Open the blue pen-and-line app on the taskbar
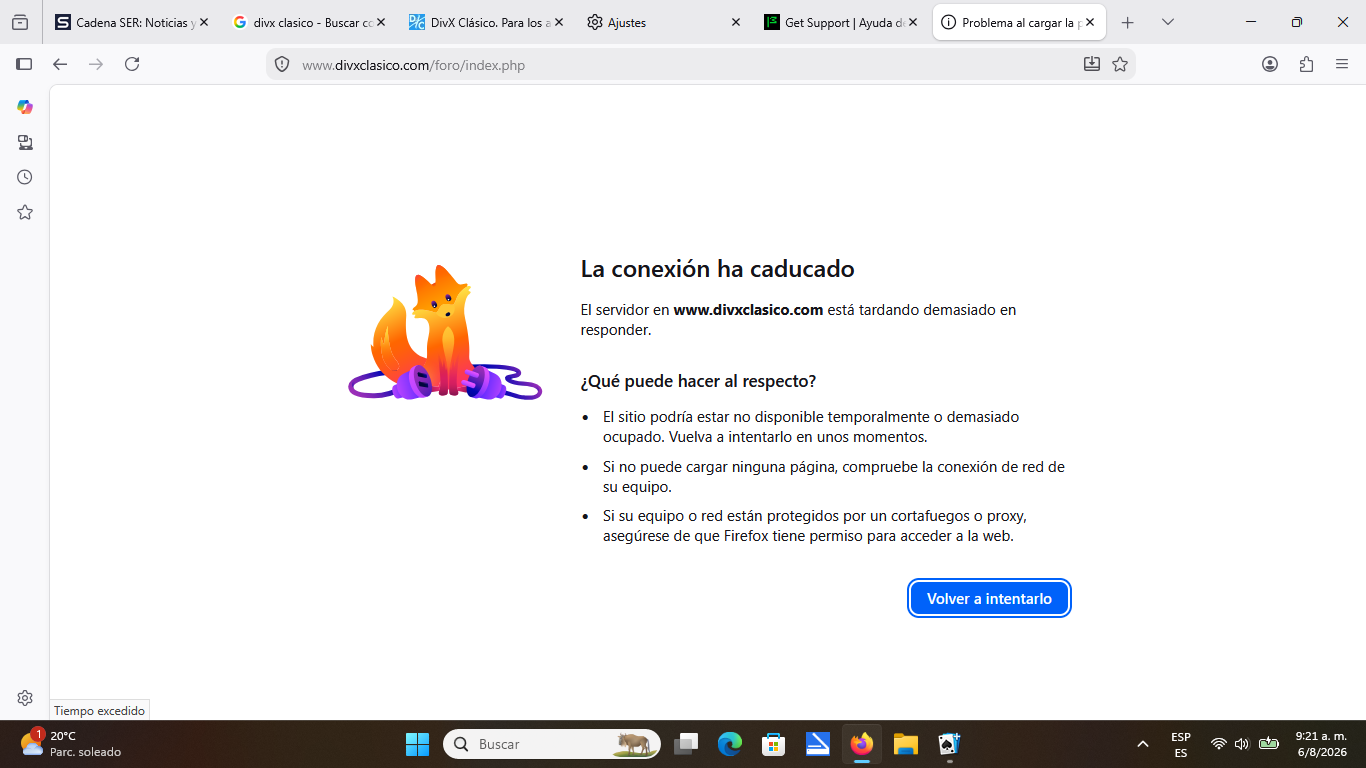 (x=818, y=744)
